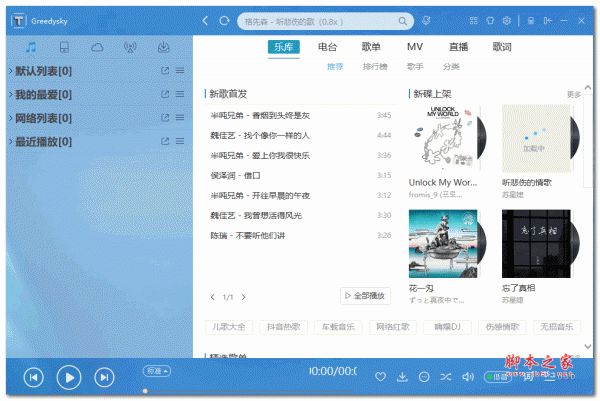Screen dimensions: 600x401
Task: Open the 网络红歌 tag
Action: [393, 327]
